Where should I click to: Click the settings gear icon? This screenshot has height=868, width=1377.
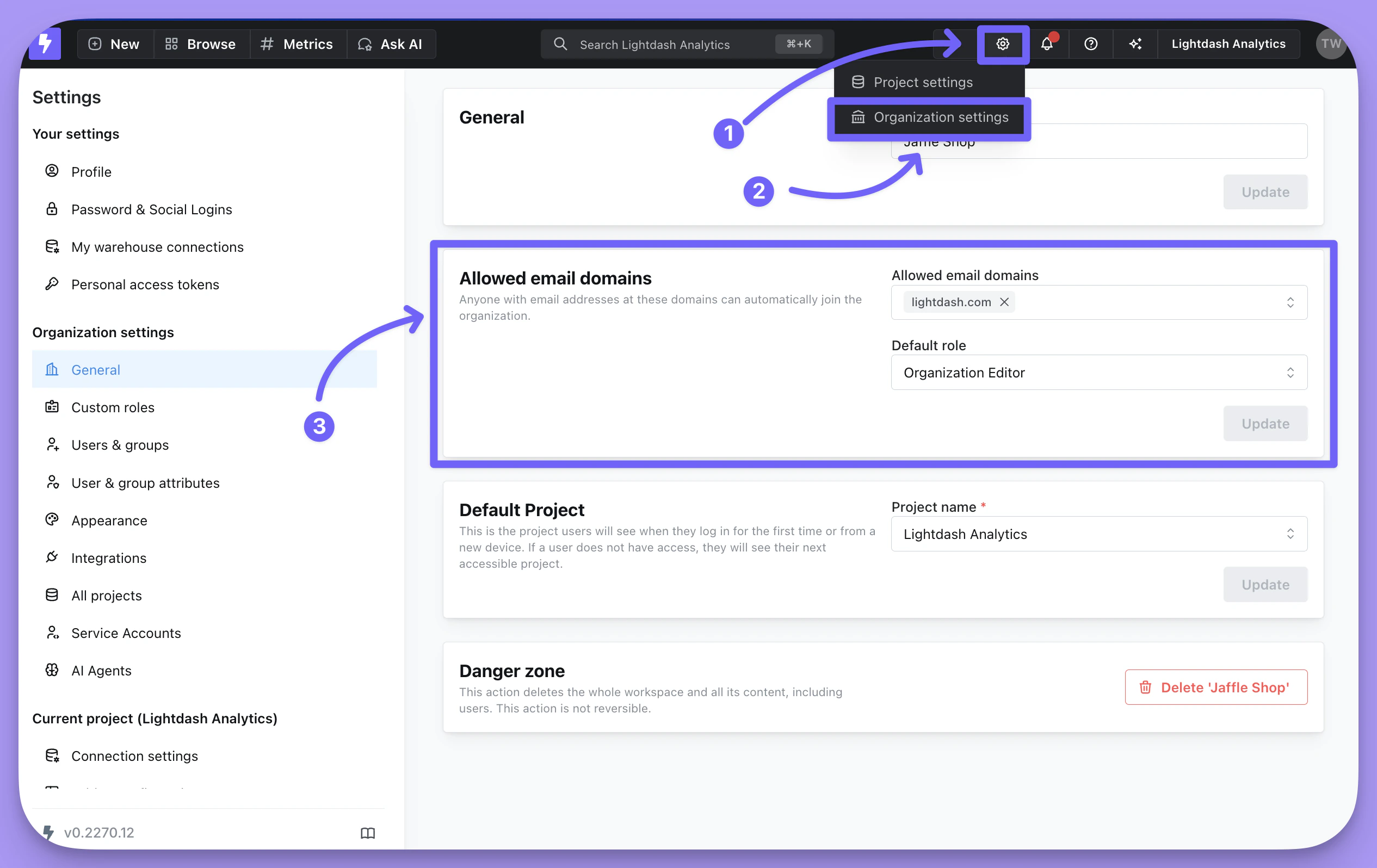click(1003, 44)
